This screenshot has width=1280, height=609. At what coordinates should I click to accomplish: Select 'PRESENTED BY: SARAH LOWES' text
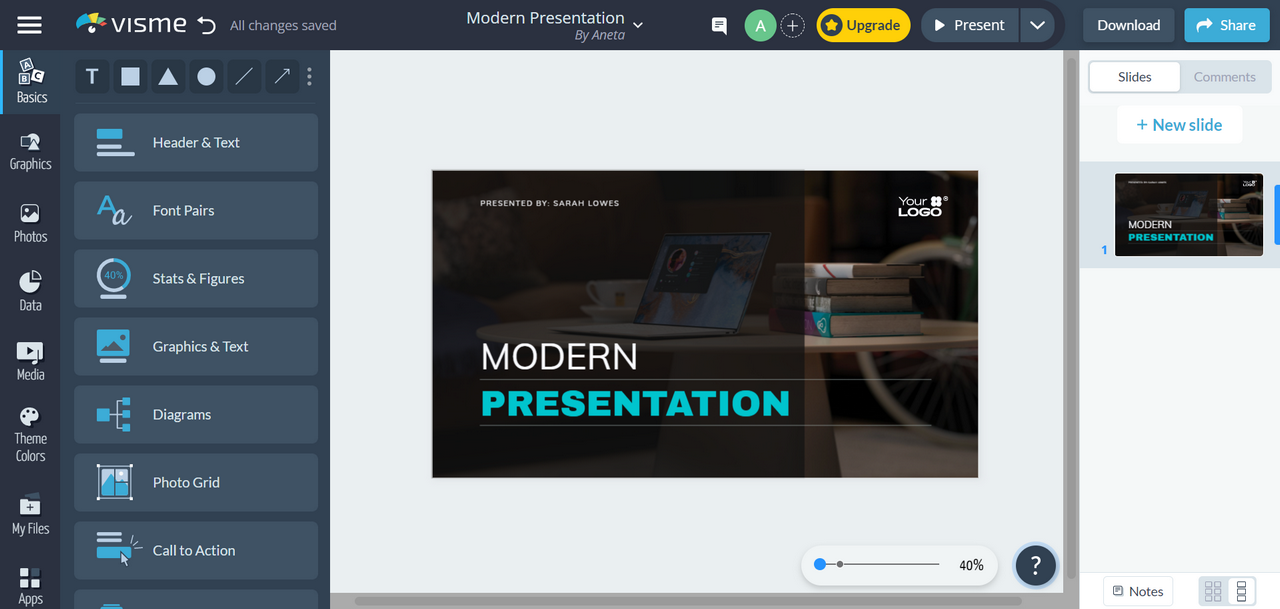[549, 203]
